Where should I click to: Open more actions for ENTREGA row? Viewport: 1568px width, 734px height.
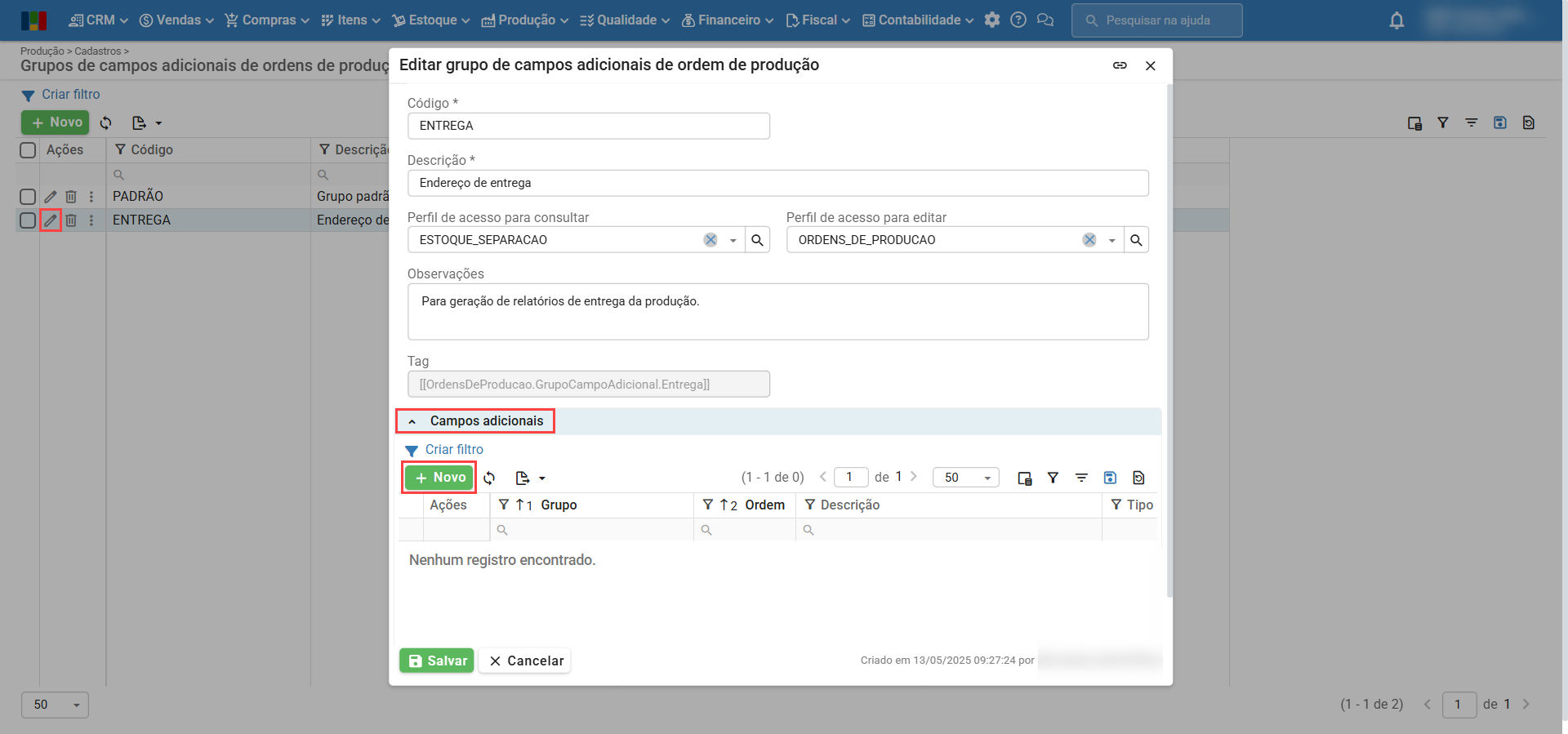[91, 220]
